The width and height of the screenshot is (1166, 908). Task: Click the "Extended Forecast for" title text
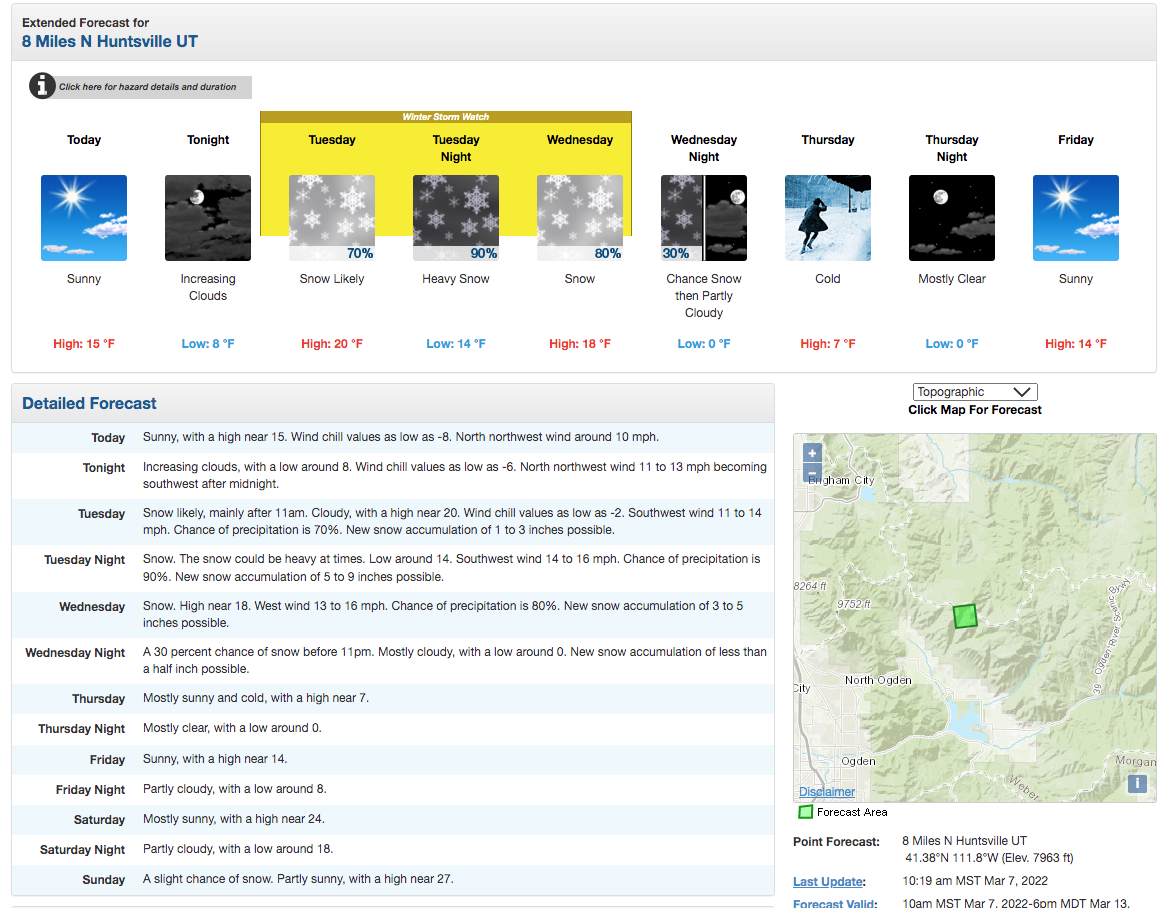(86, 23)
